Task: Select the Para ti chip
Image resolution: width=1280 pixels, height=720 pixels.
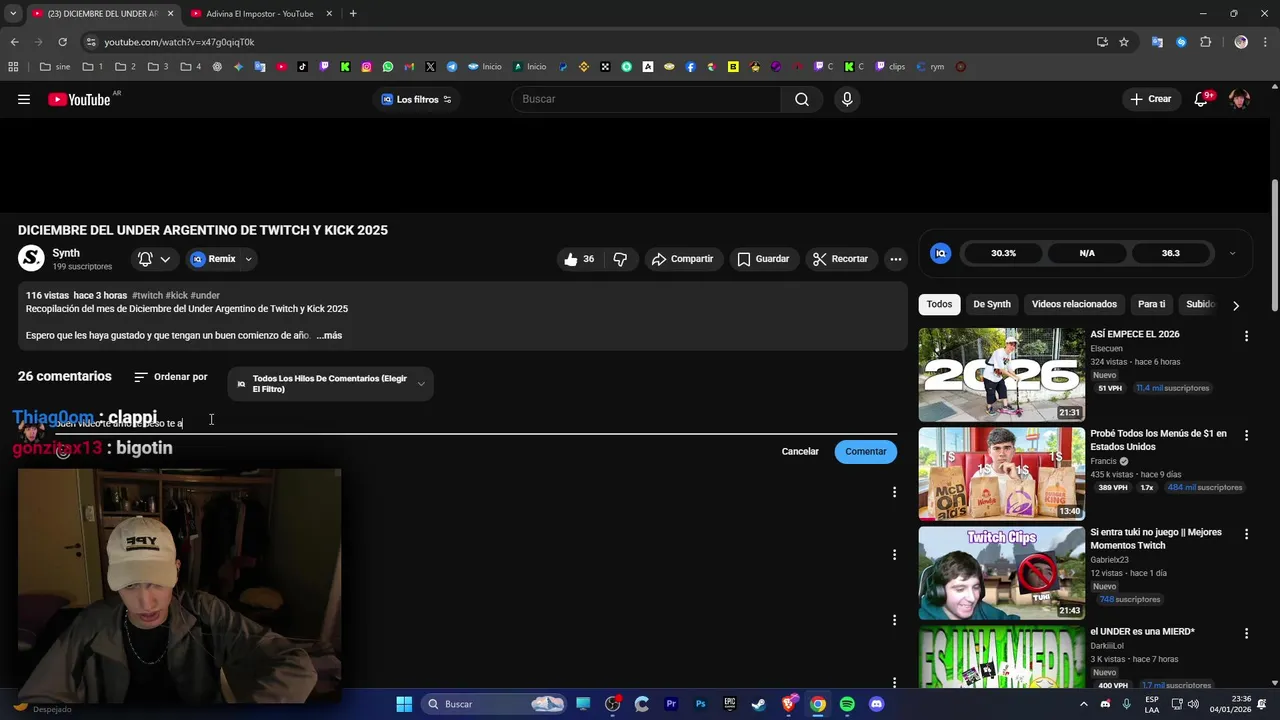Action: click(x=1151, y=304)
